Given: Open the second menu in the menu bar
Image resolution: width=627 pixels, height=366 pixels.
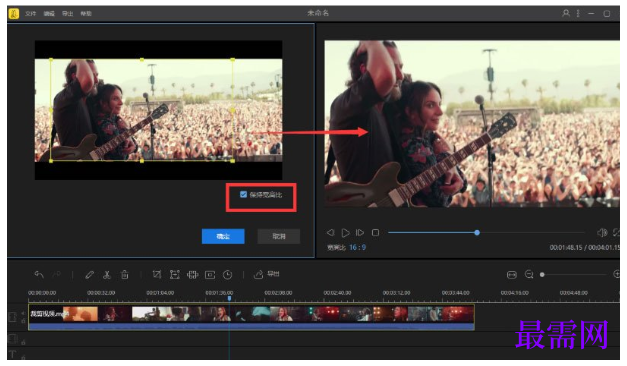Looking at the screenshot, I should click(x=49, y=14).
